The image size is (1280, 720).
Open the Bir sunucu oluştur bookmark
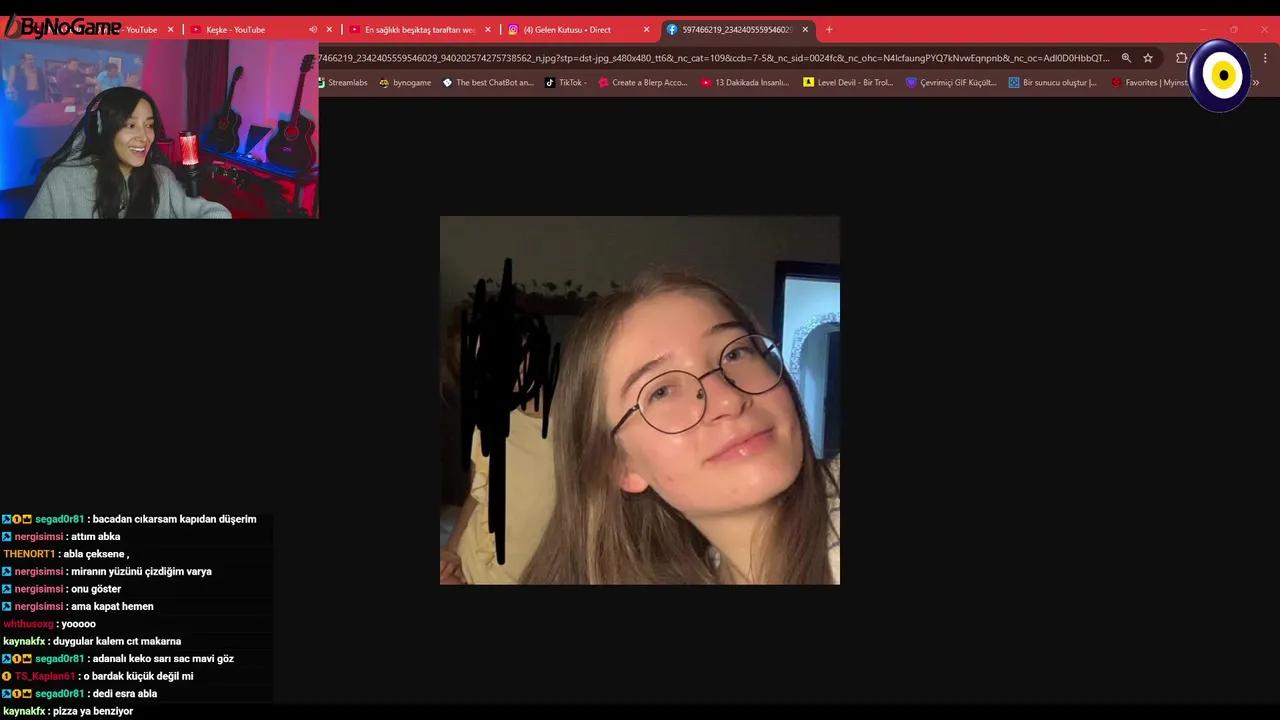point(1053,83)
